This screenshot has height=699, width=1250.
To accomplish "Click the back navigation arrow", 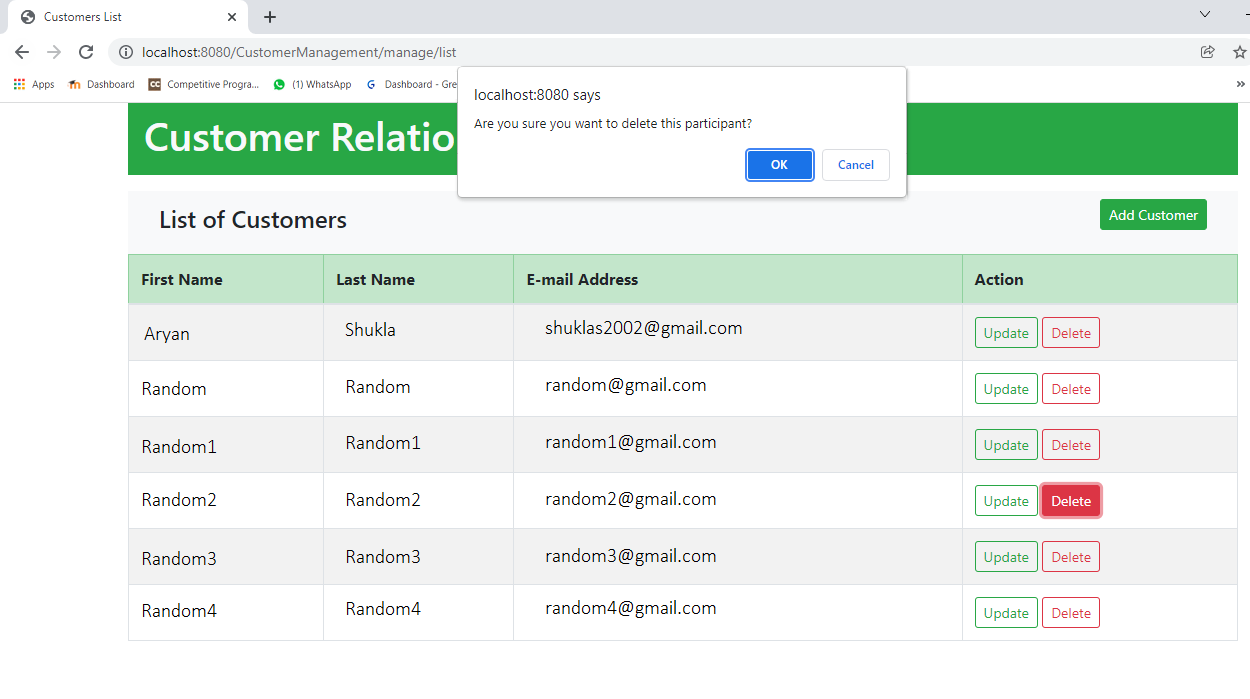I will pyautogui.click(x=21, y=52).
